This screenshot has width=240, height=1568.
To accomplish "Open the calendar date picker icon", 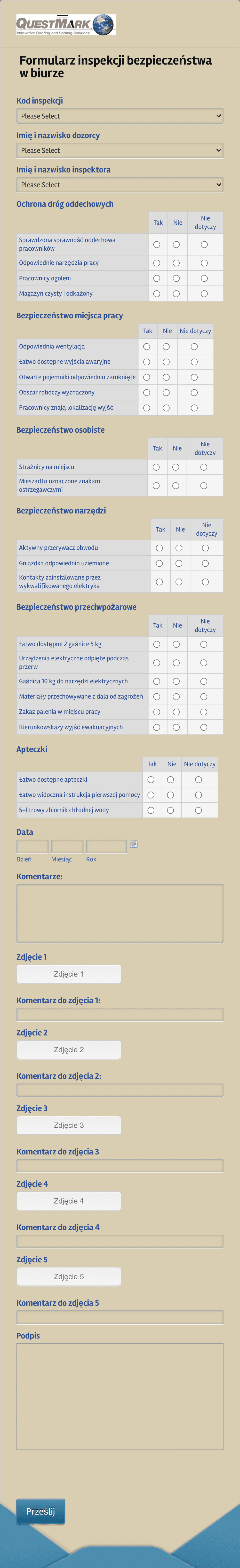I will click(134, 844).
